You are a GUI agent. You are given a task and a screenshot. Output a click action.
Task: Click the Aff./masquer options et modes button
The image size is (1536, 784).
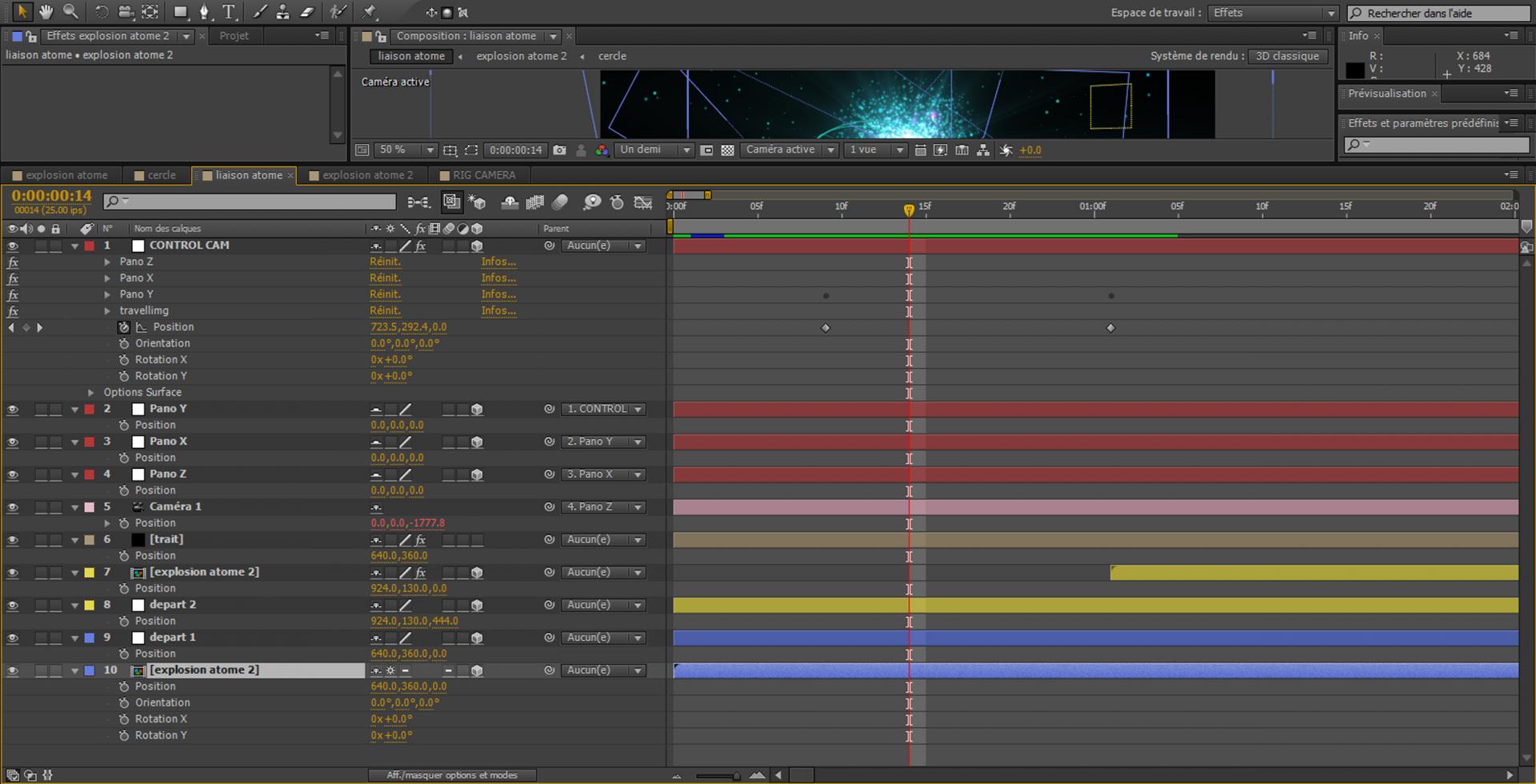451,775
